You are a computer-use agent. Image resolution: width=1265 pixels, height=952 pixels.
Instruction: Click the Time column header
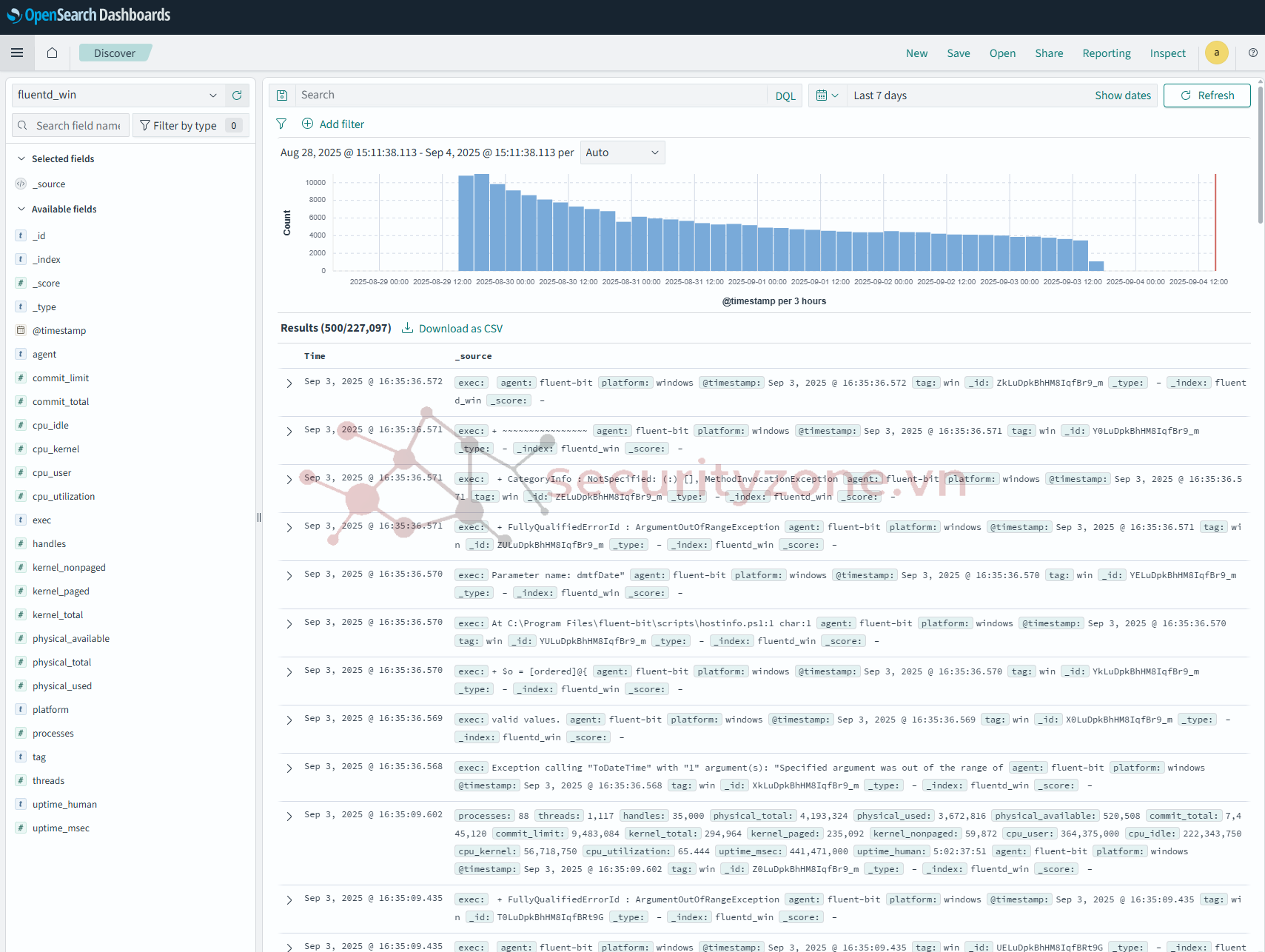[x=315, y=356]
